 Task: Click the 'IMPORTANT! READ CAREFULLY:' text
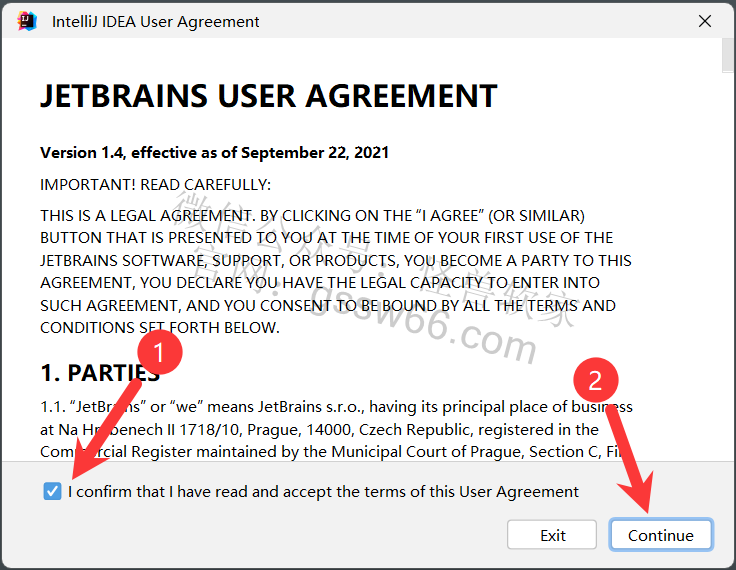(155, 185)
